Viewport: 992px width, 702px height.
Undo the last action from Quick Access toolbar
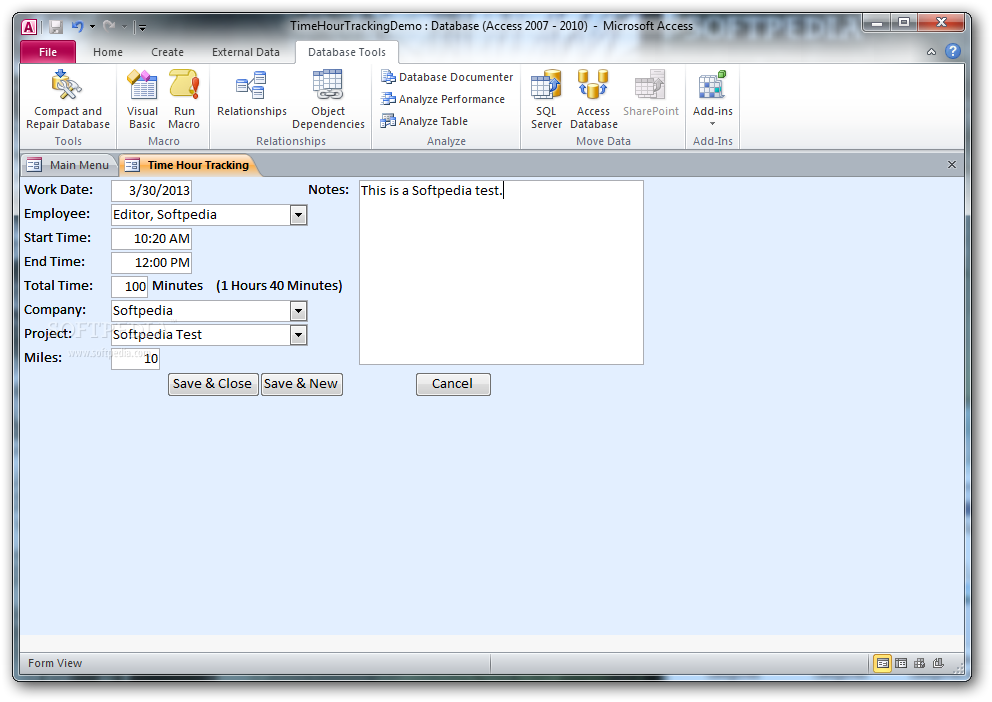click(77, 27)
